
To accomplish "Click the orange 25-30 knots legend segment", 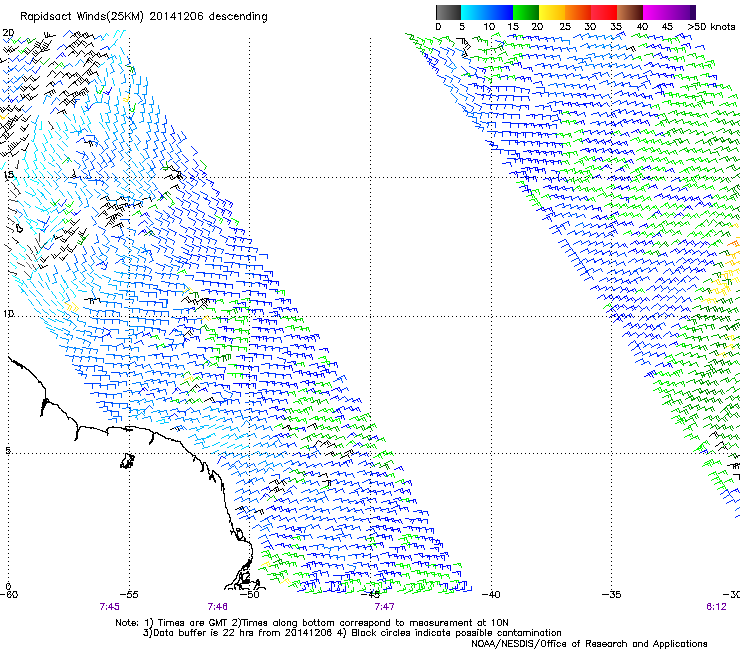I will pyautogui.click(x=578, y=12).
